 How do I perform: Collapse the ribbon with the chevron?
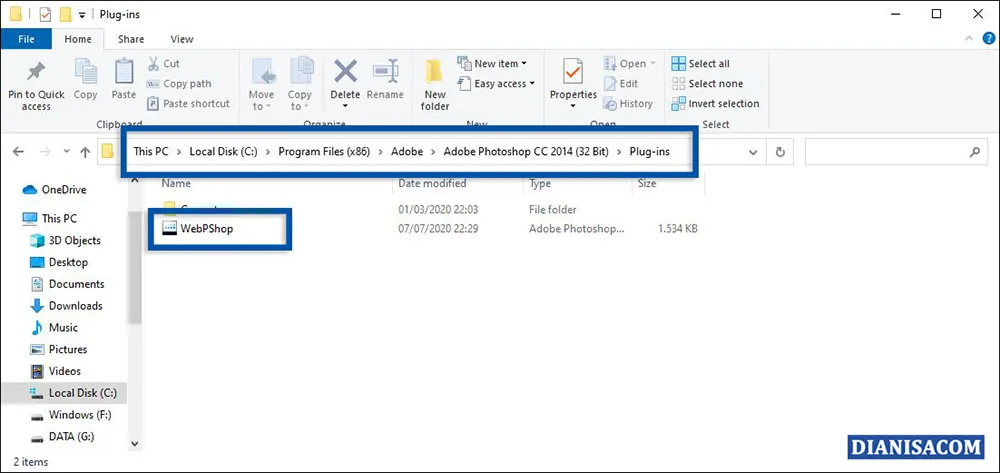(971, 39)
